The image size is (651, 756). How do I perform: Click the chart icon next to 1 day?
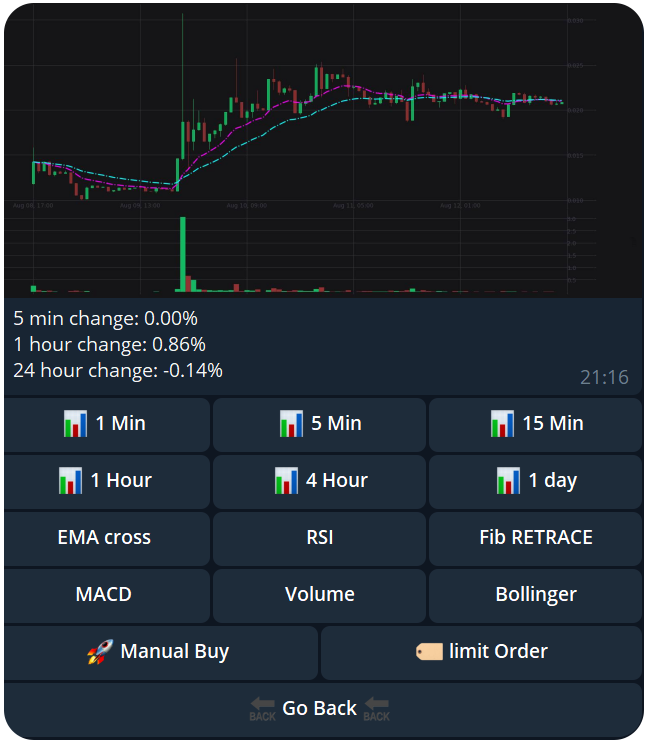tap(508, 481)
